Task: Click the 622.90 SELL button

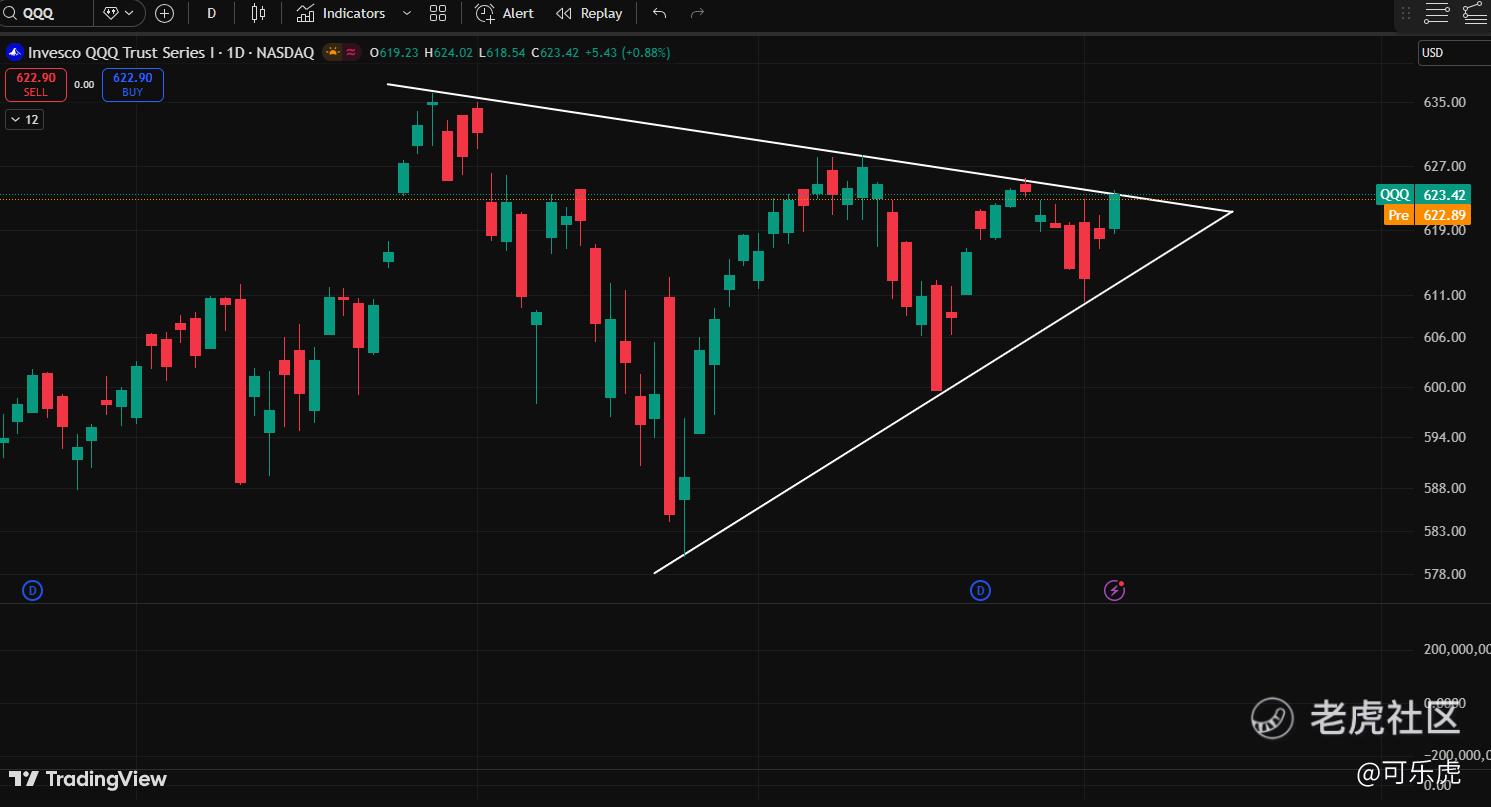Action: click(36, 84)
